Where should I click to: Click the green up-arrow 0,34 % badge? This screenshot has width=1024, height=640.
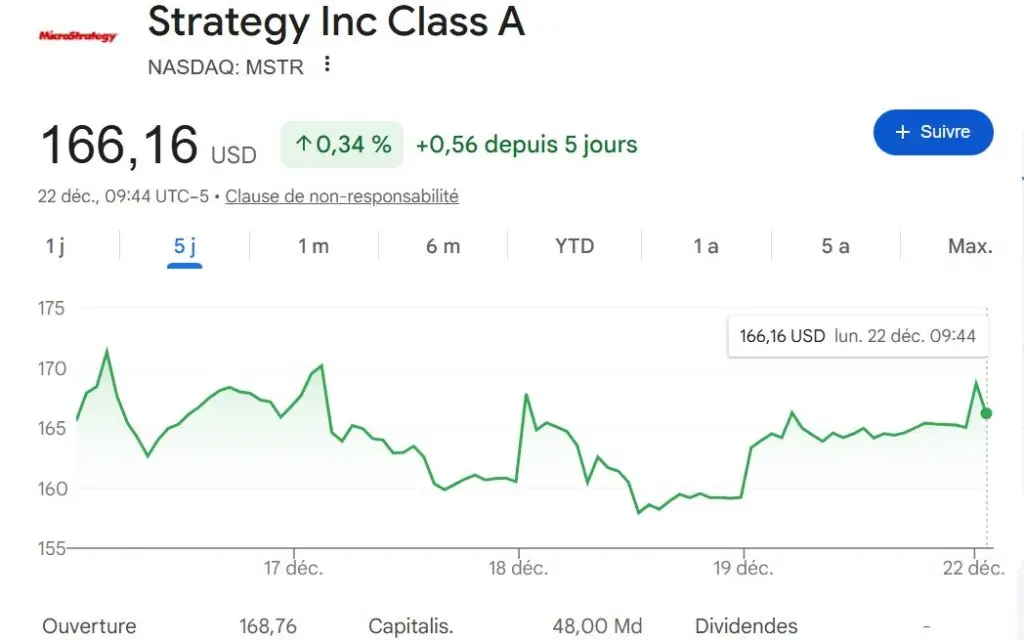(342, 145)
